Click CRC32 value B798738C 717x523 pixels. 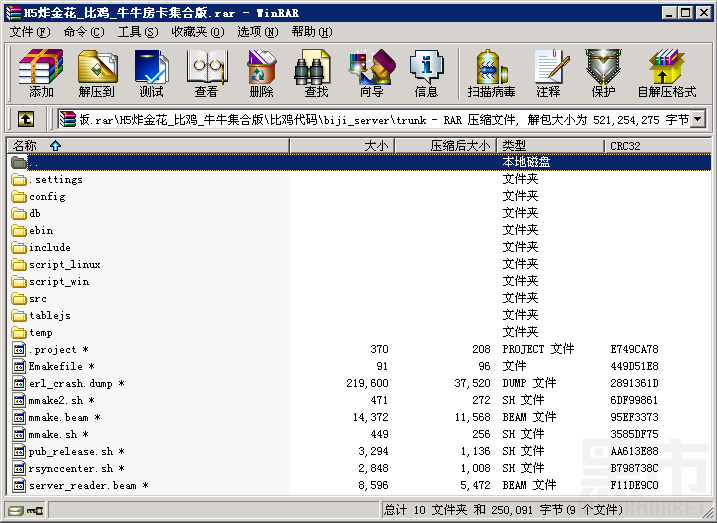tap(634, 468)
